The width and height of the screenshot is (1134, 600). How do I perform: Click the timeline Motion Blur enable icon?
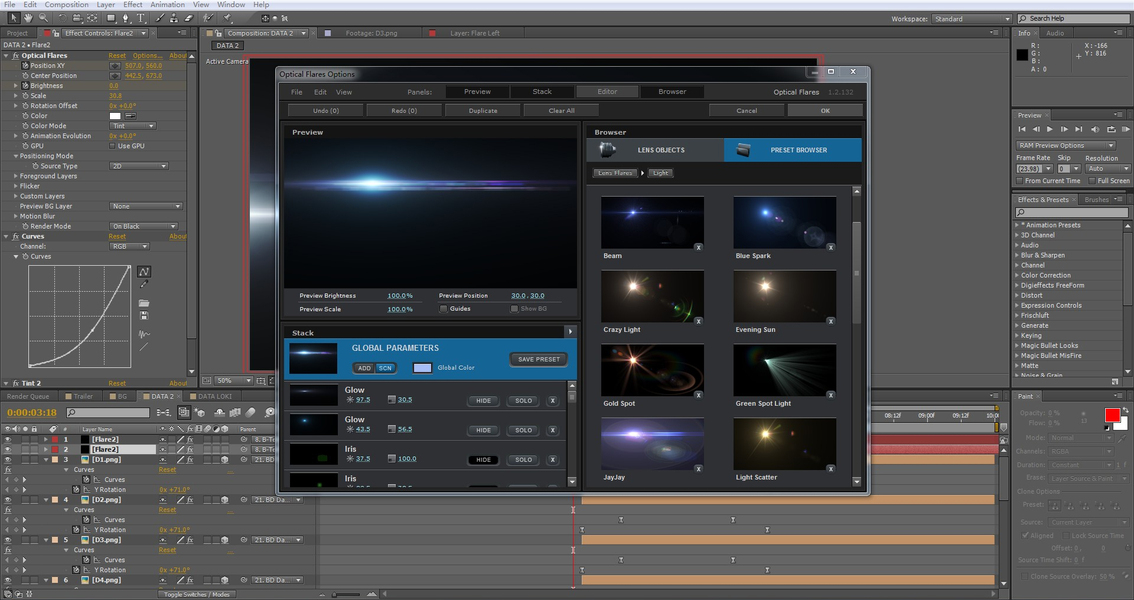coord(251,412)
